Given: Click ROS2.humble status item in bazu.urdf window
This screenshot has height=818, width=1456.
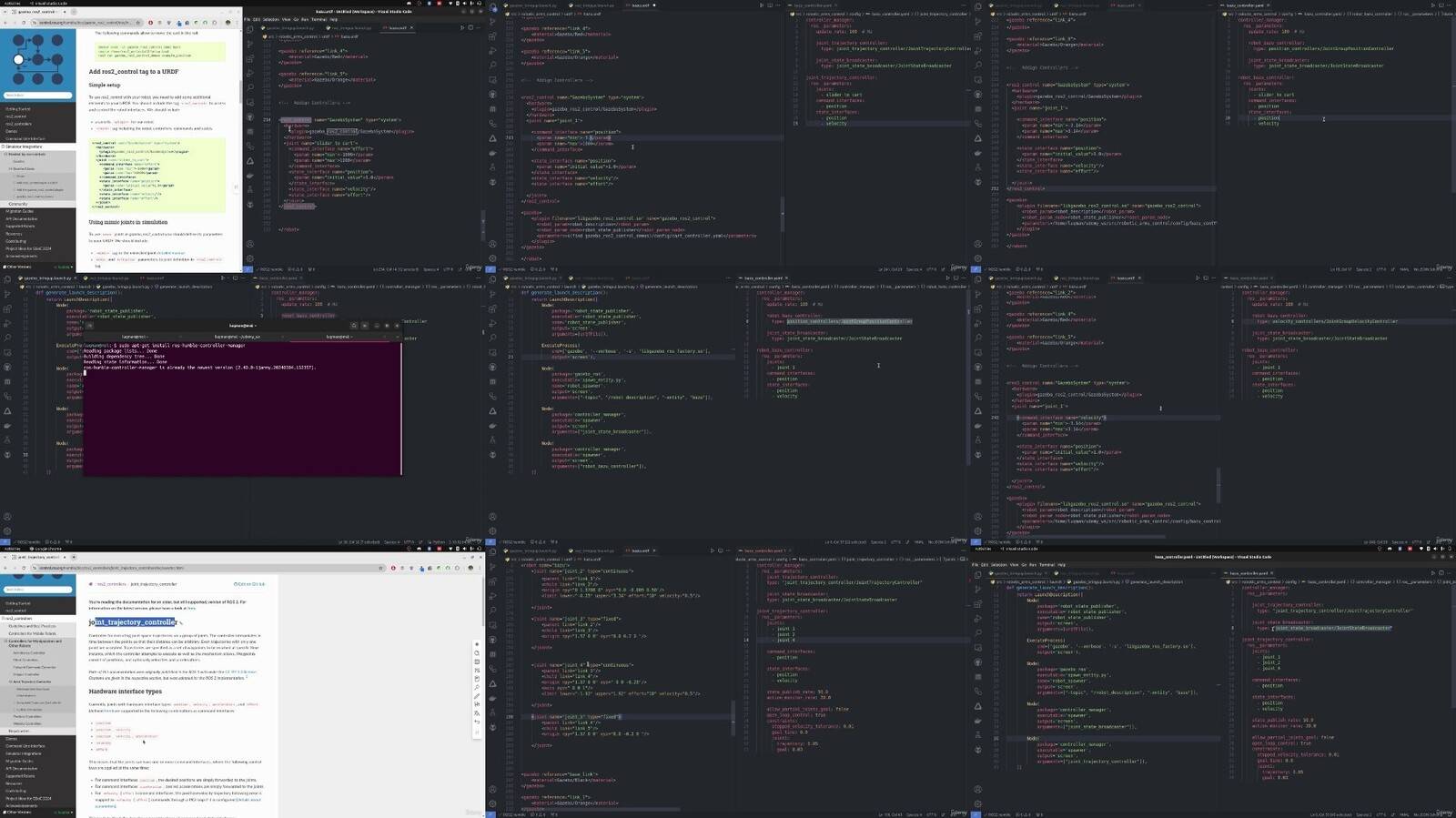Looking at the screenshot, I should click(x=272, y=268).
